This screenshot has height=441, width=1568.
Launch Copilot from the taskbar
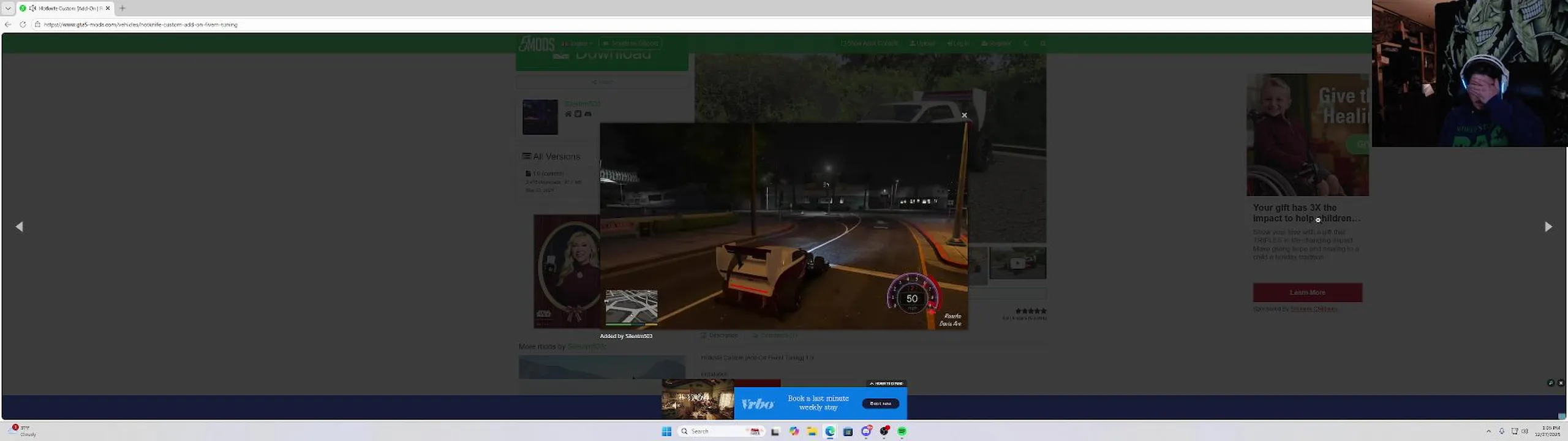tap(794, 431)
